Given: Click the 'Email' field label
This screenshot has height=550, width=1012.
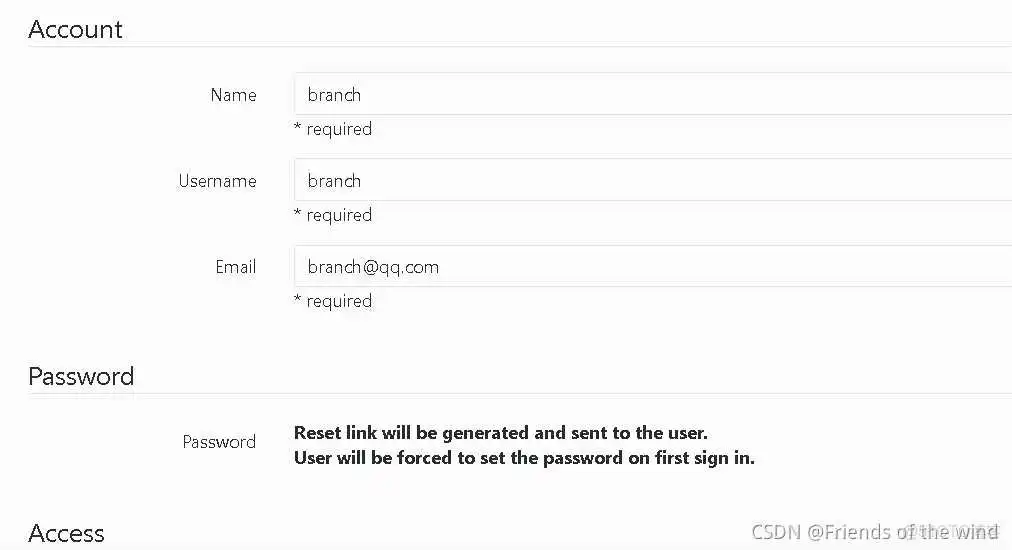Looking at the screenshot, I should (x=235, y=267).
